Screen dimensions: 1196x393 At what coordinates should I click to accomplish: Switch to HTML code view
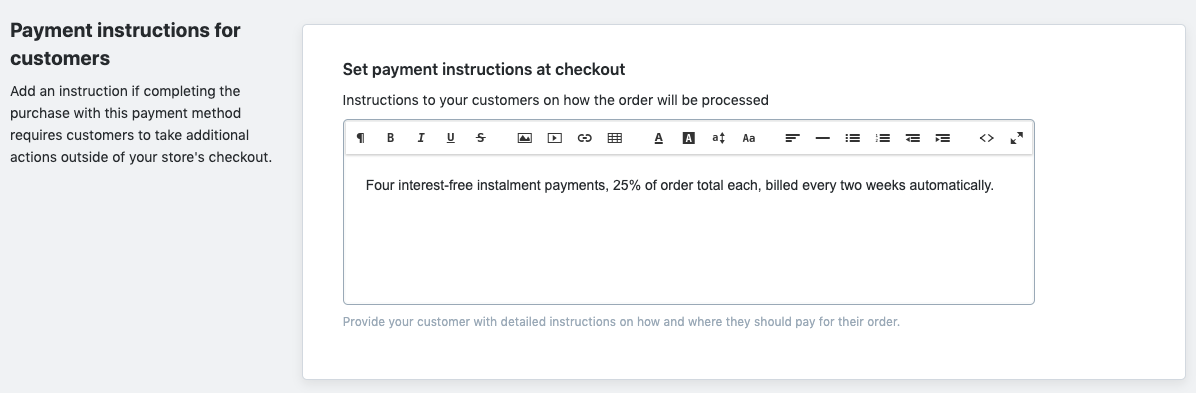tap(986, 138)
